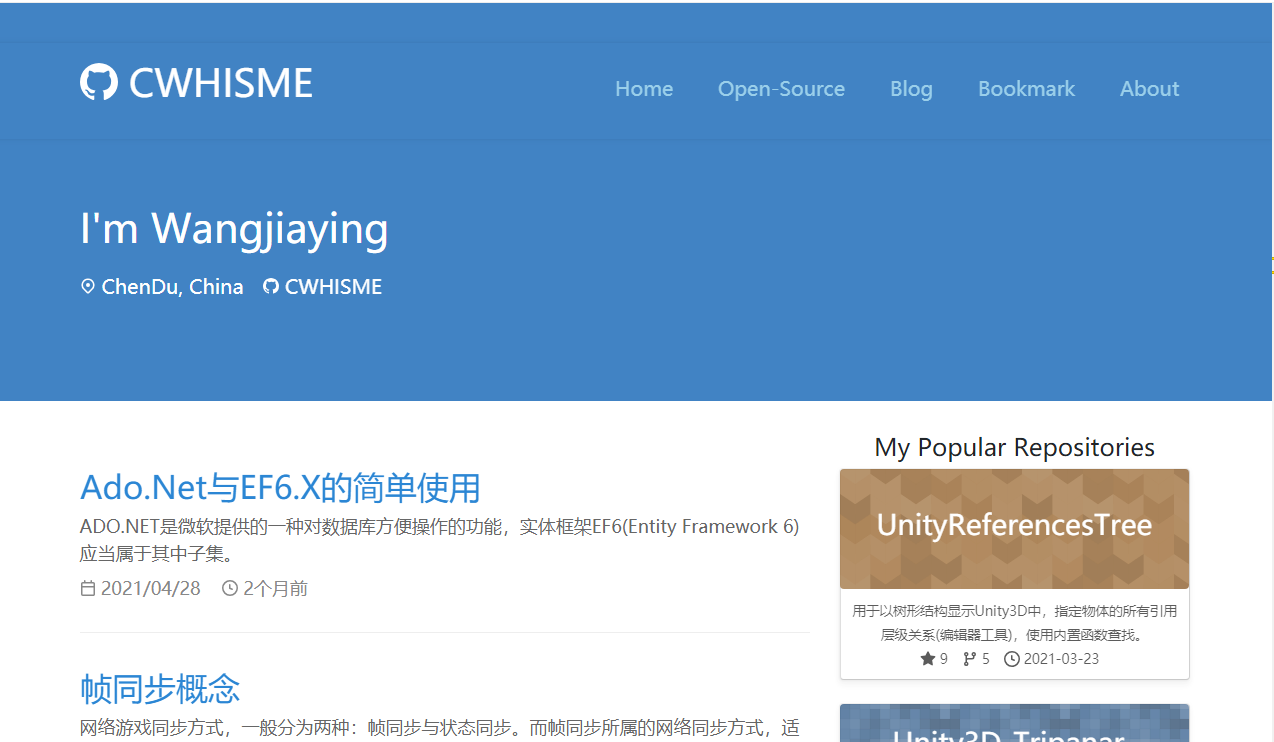Go to the Home menu item
Screen dimensions: 1274x742
[644, 89]
